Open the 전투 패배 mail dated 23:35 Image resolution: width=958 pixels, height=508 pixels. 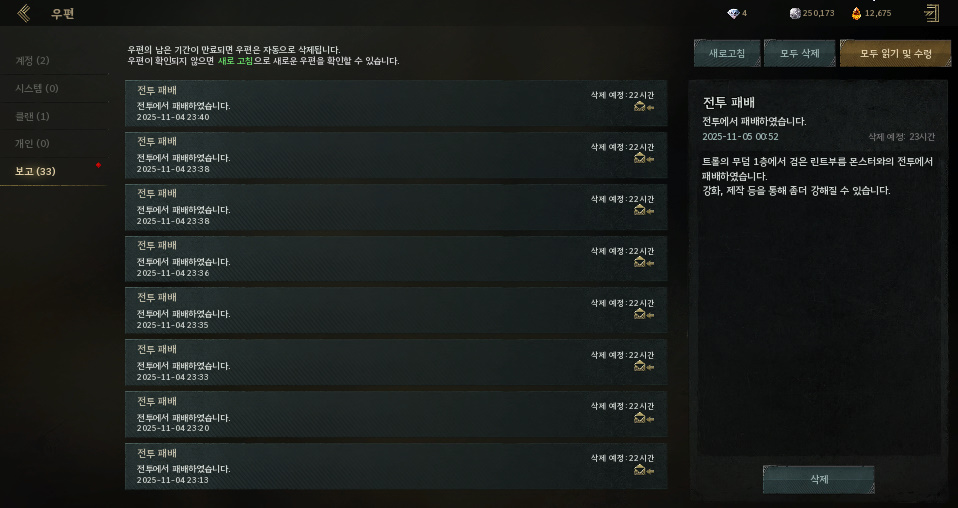pos(396,311)
